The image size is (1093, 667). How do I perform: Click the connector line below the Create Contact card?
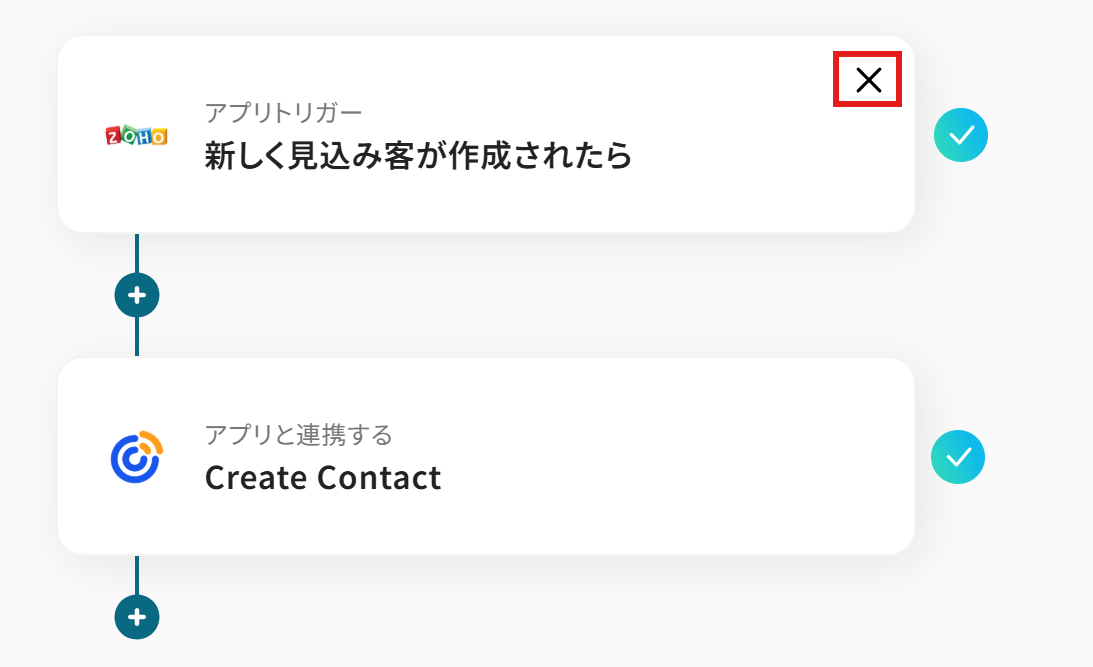137,574
